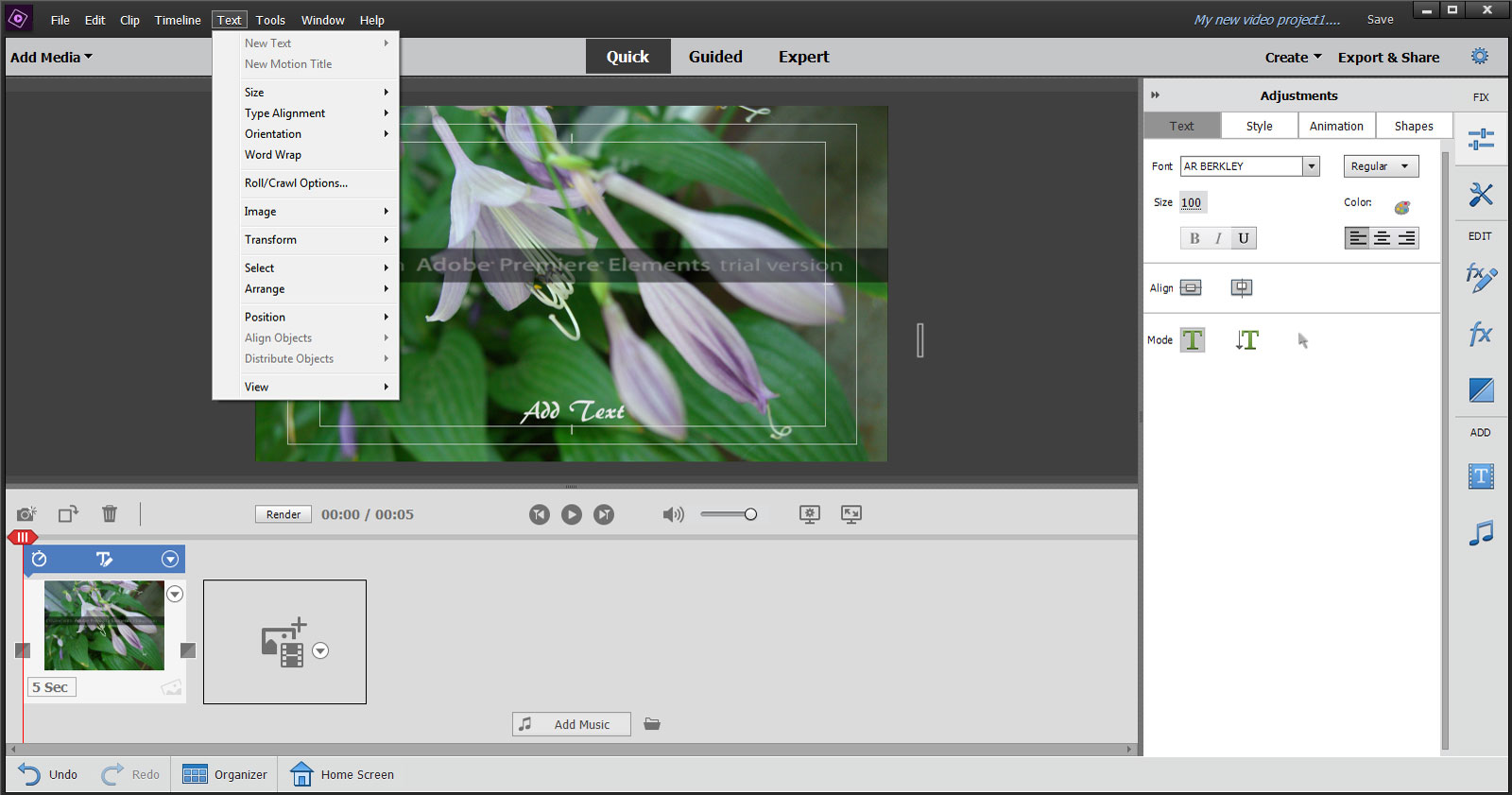Select the horizontal type tool mode
The height and width of the screenshot is (795, 1512).
click(1193, 340)
